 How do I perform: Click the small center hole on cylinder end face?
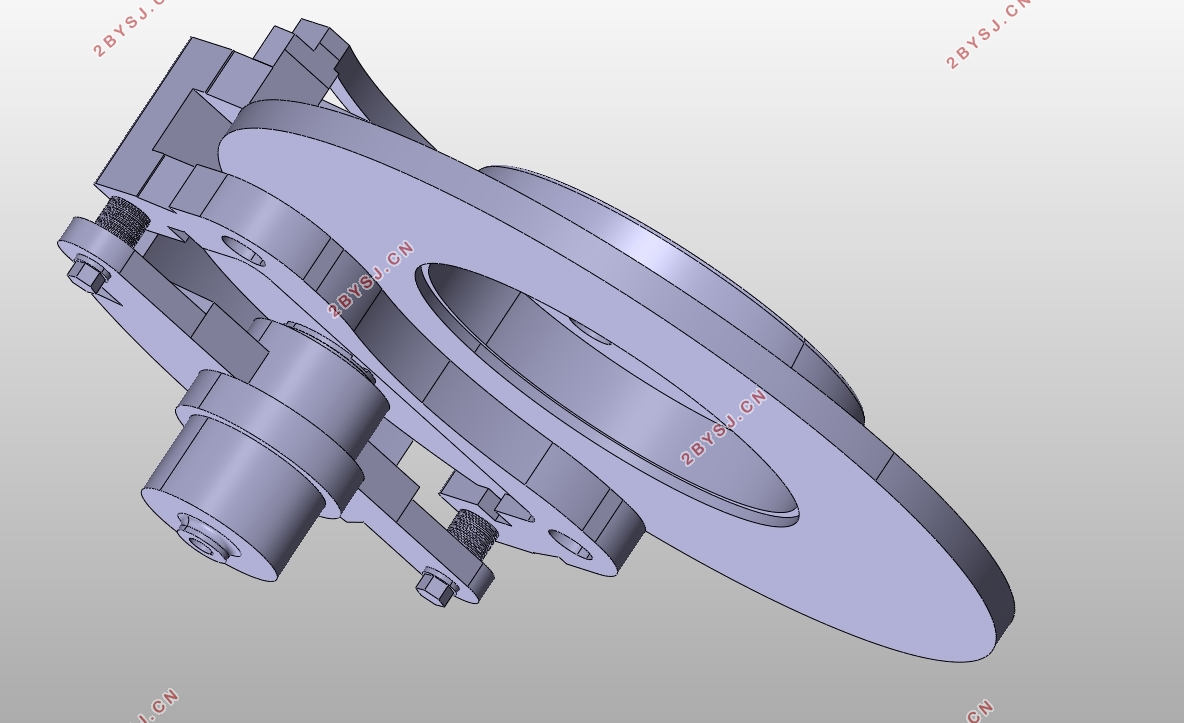pyautogui.click(x=202, y=544)
